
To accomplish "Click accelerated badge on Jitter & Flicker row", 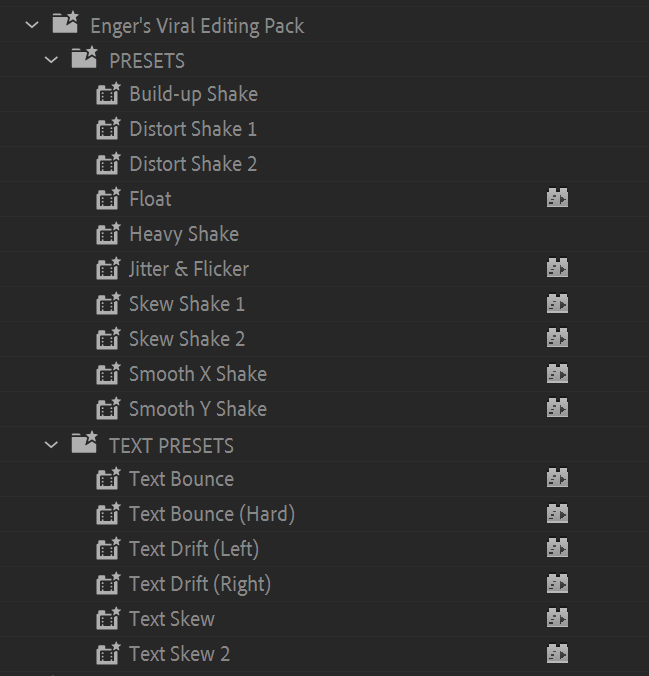I will 557,269.
